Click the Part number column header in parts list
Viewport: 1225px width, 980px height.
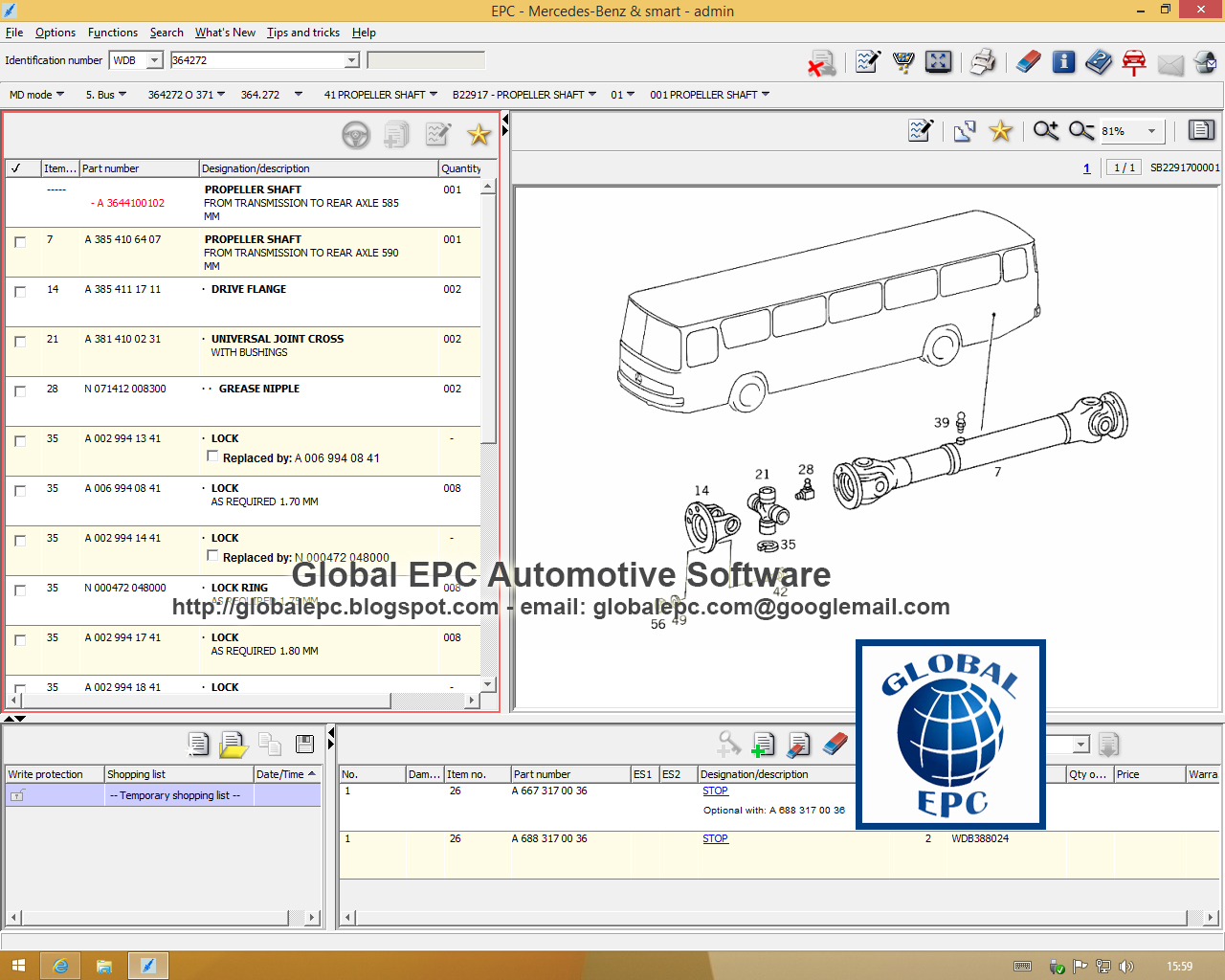tap(139, 168)
